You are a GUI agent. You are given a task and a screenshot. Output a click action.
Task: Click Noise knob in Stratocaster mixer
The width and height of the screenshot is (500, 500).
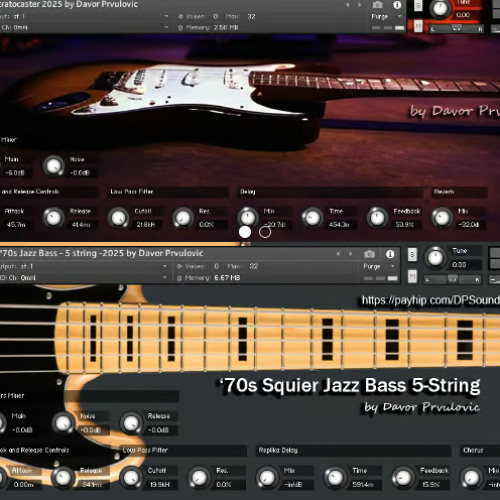pyautogui.click(x=54, y=166)
